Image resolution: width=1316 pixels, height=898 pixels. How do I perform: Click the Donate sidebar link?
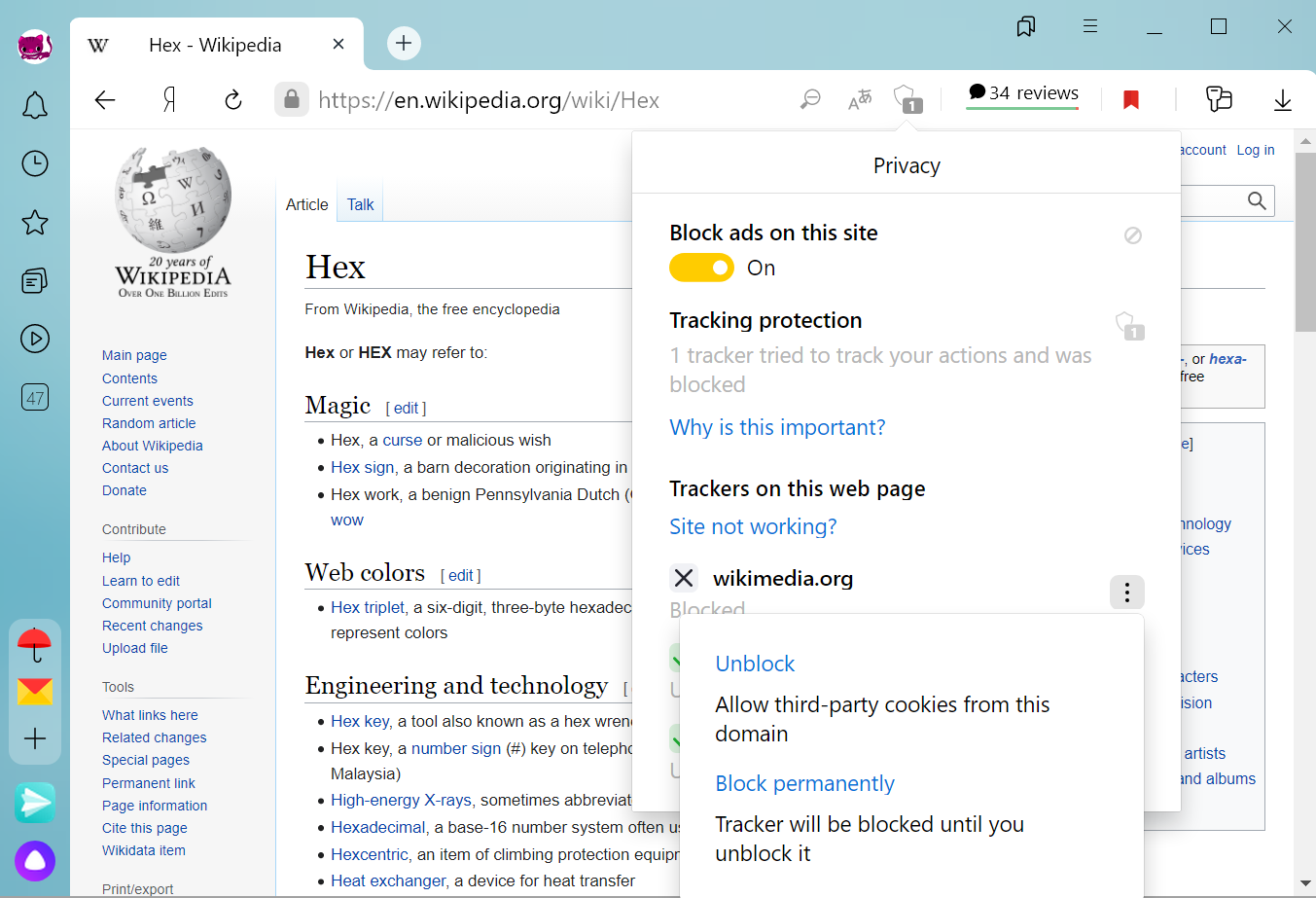(124, 490)
